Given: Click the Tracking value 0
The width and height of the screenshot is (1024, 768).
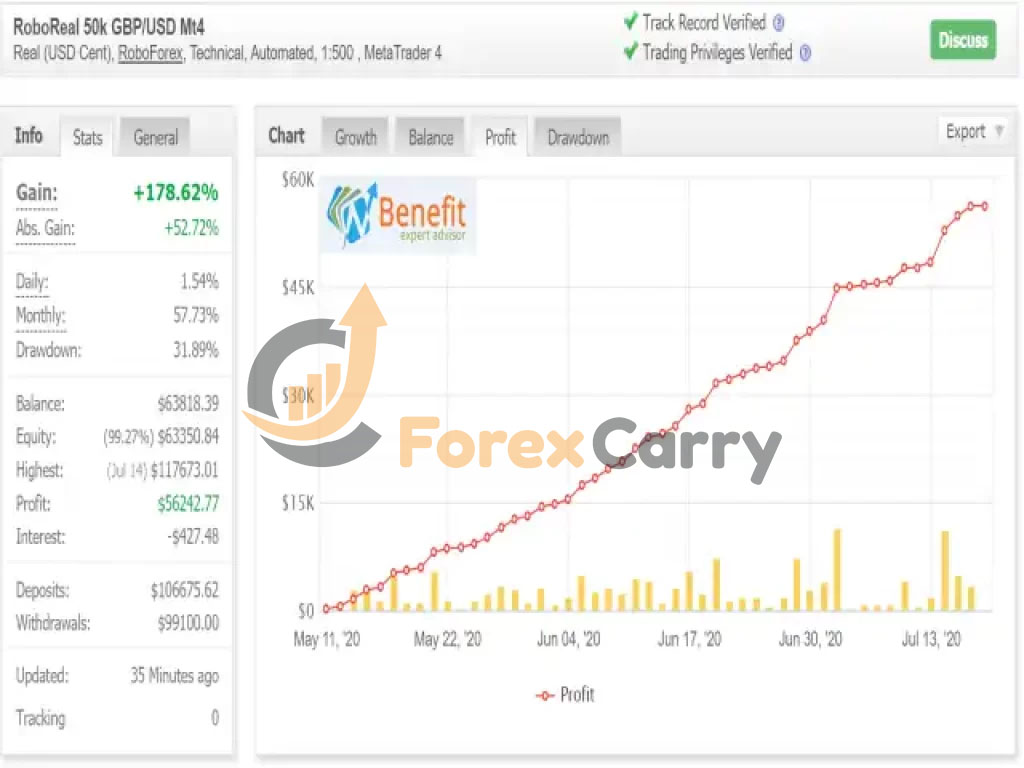Looking at the screenshot, I should click(x=215, y=718).
